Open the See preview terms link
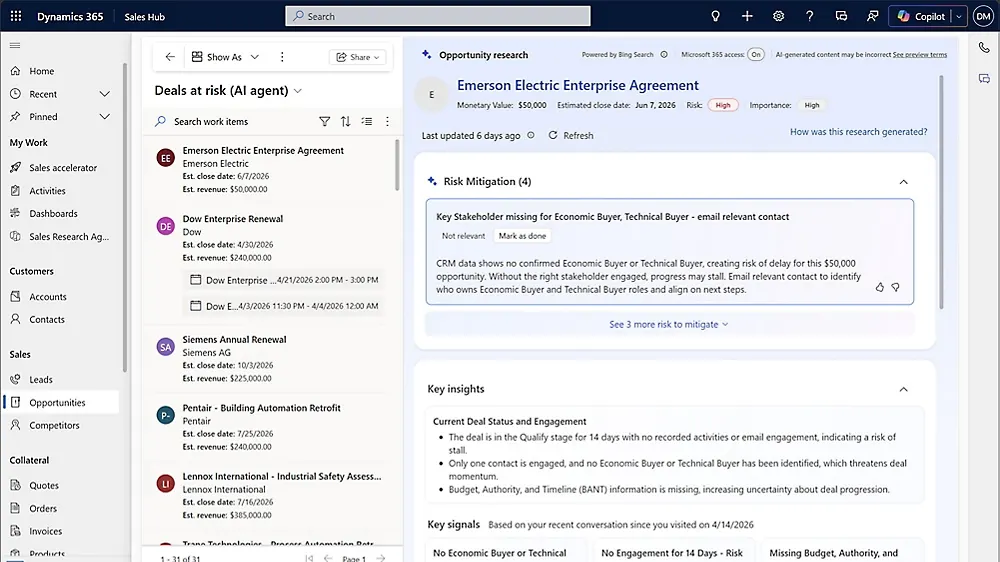 coord(920,55)
